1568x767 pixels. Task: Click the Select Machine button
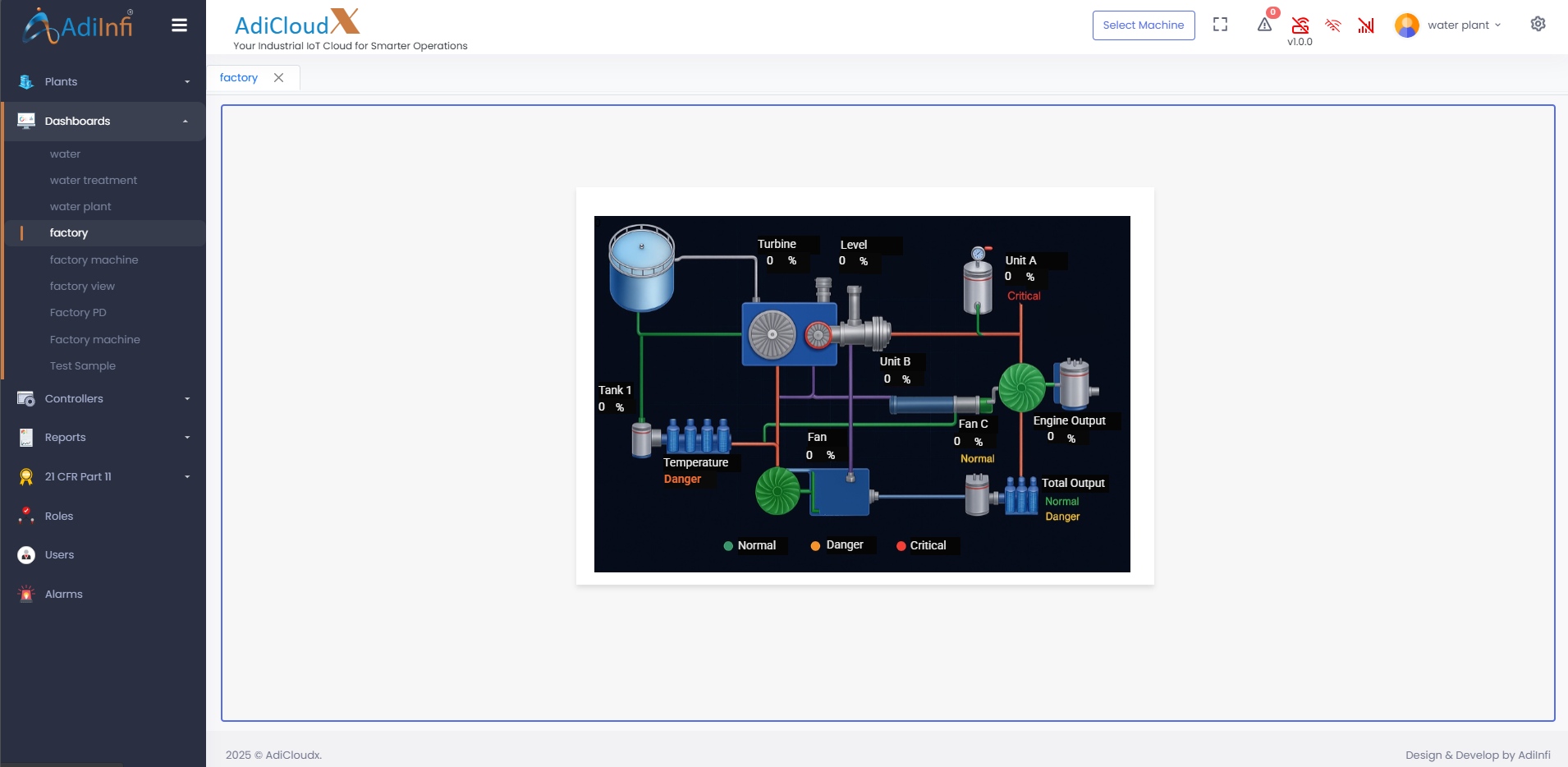[x=1143, y=25]
